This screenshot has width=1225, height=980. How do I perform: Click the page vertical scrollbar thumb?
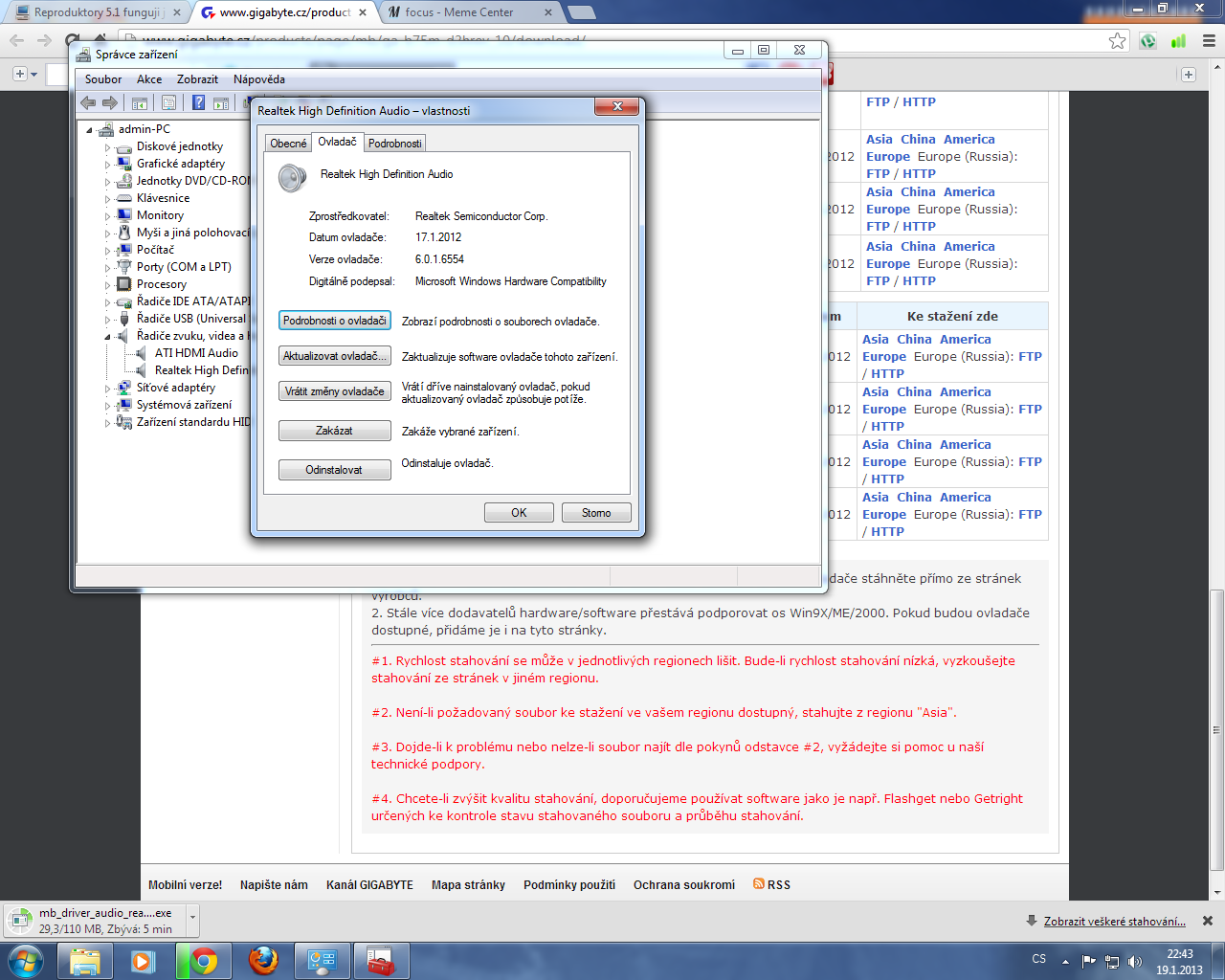pyautogui.click(x=1216, y=729)
